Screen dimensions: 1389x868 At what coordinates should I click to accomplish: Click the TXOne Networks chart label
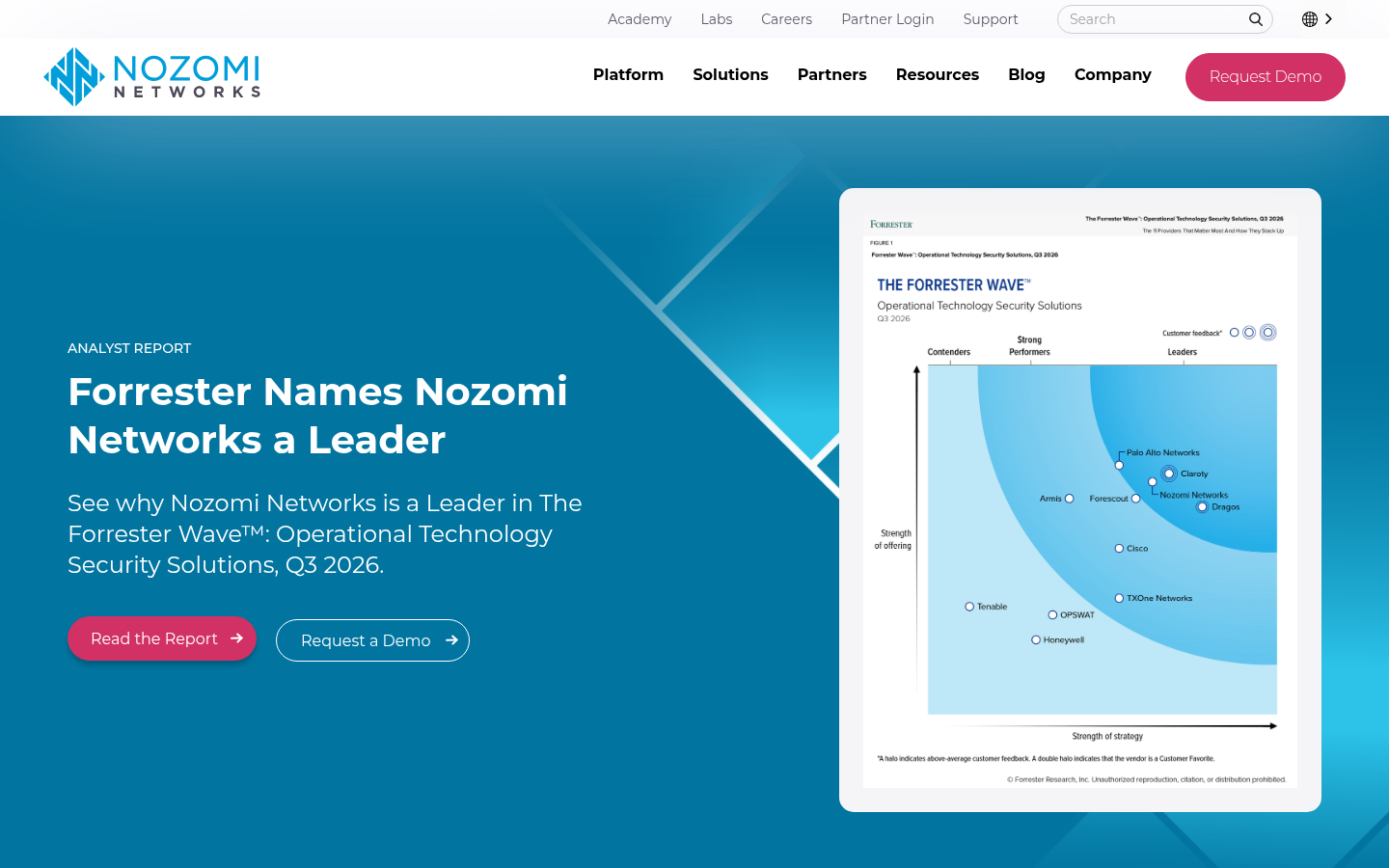[1159, 598]
